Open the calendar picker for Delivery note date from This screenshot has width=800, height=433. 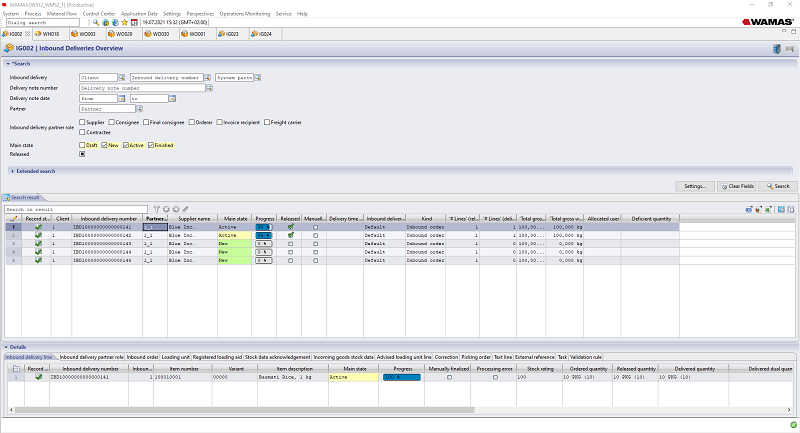[122, 98]
